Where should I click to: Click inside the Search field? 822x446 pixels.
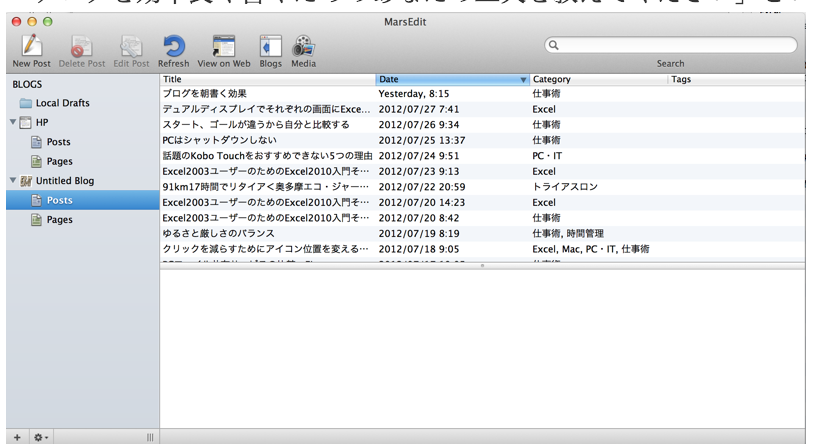(670, 45)
